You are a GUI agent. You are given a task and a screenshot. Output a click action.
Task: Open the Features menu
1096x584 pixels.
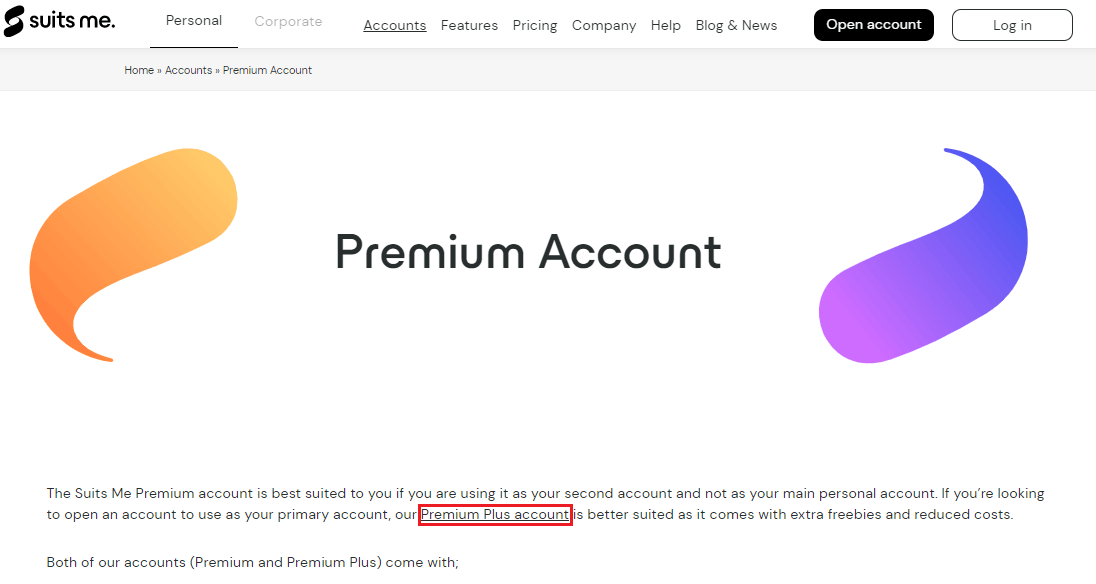click(x=469, y=25)
